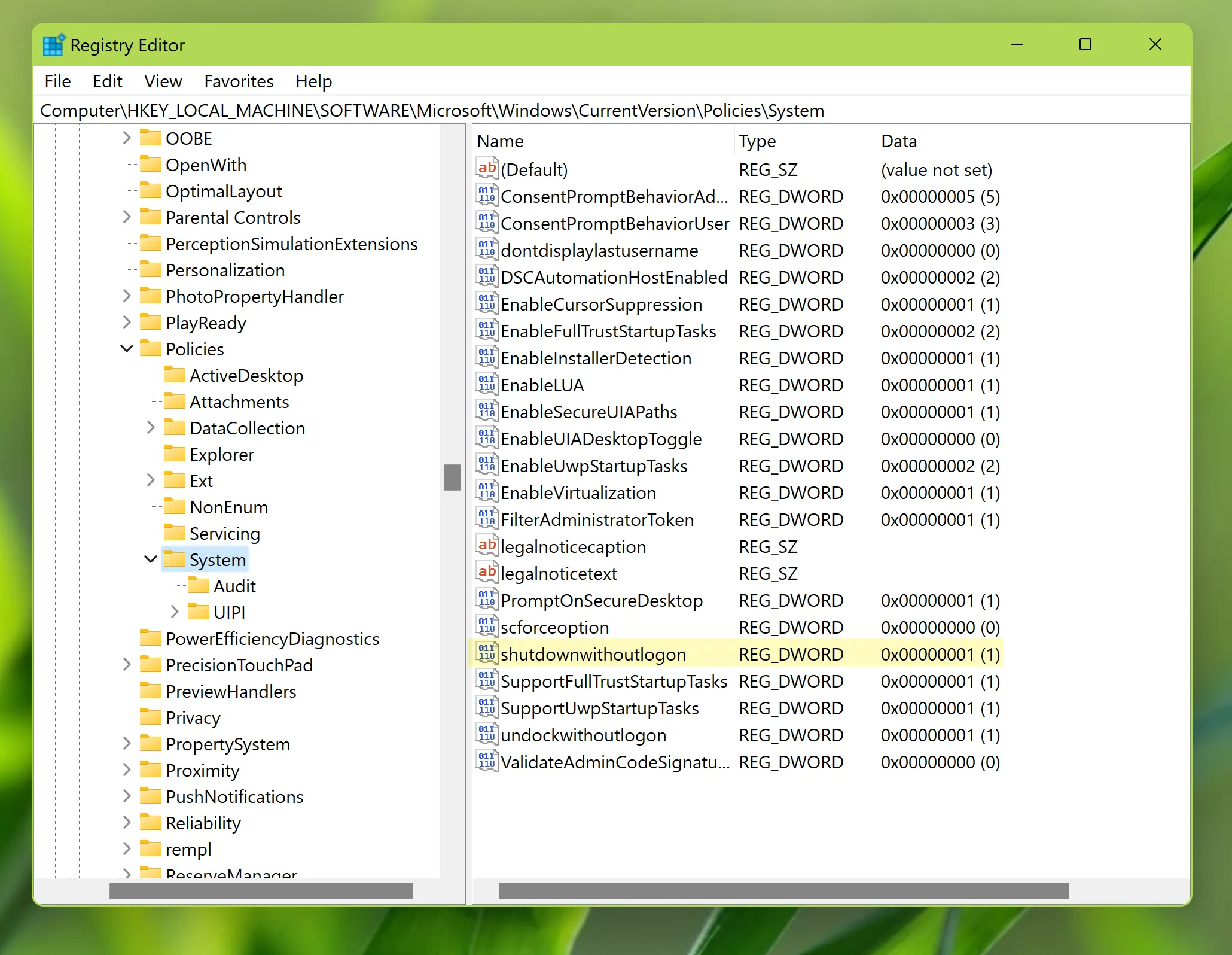The image size is (1232, 955).
Task: Expand the DataCollection tree node
Action: [151, 427]
